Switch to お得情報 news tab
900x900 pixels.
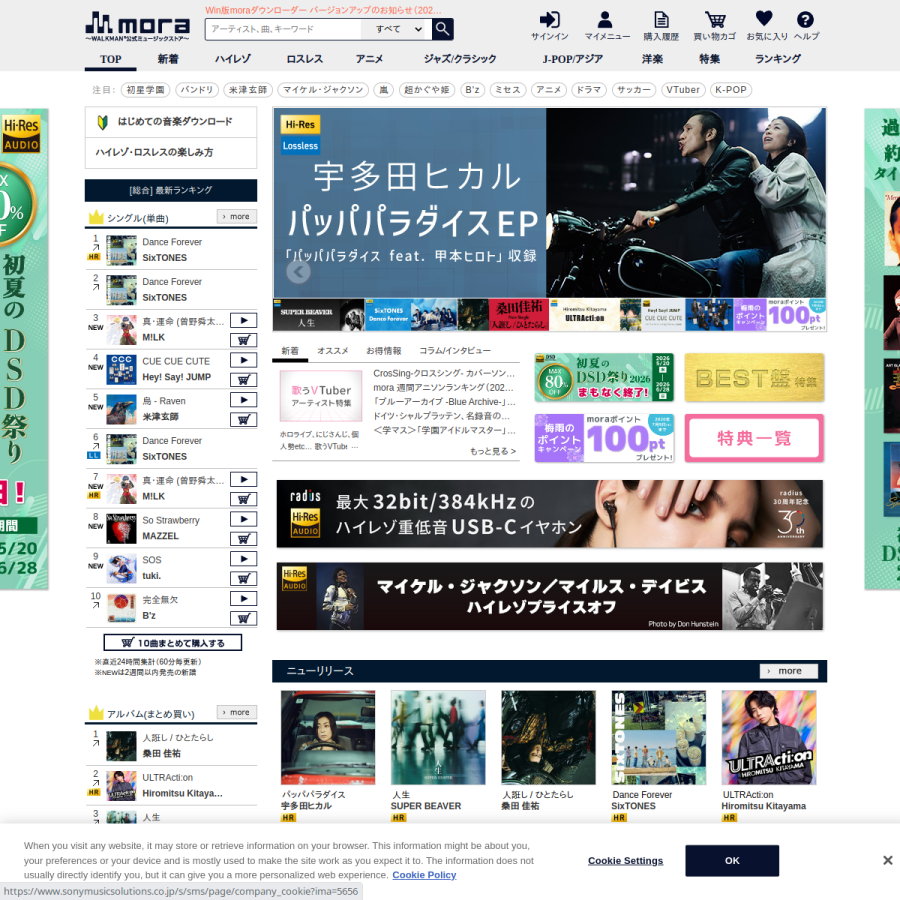[x=383, y=351]
